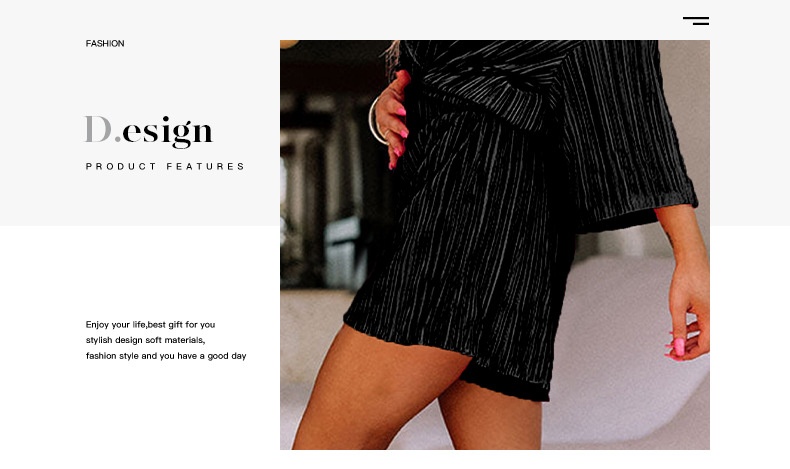Select the D.esign heading
790x469 pixels.
click(149, 131)
